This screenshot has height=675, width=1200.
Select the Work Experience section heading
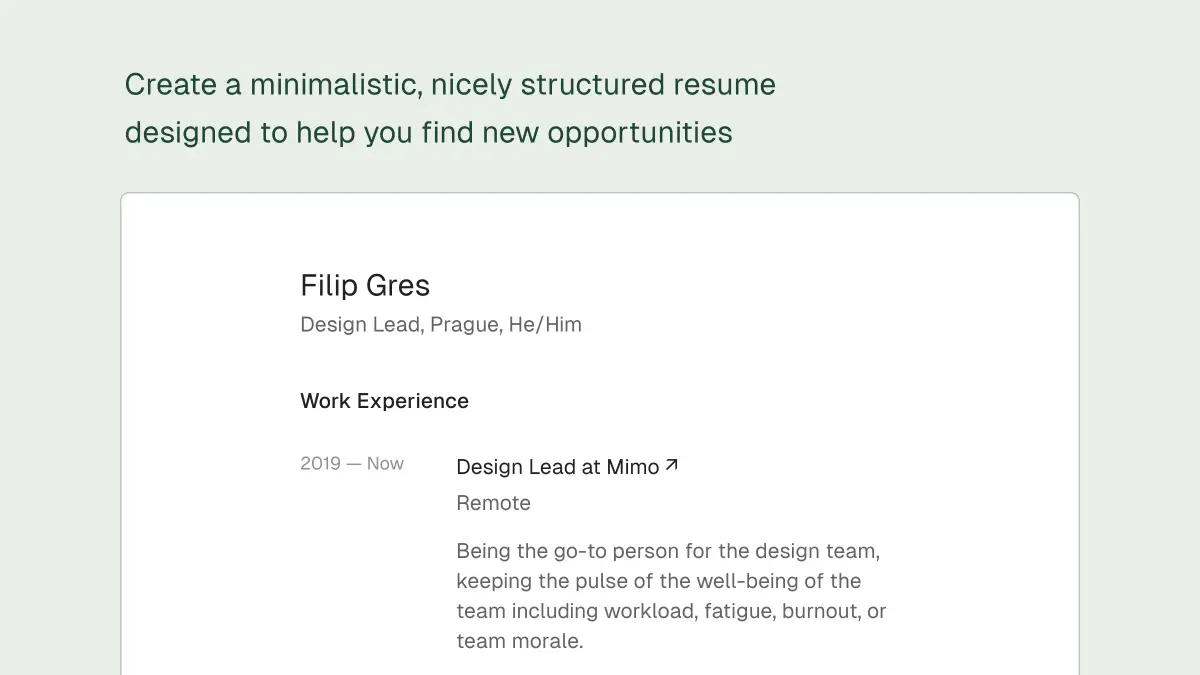tap(384, 401)
